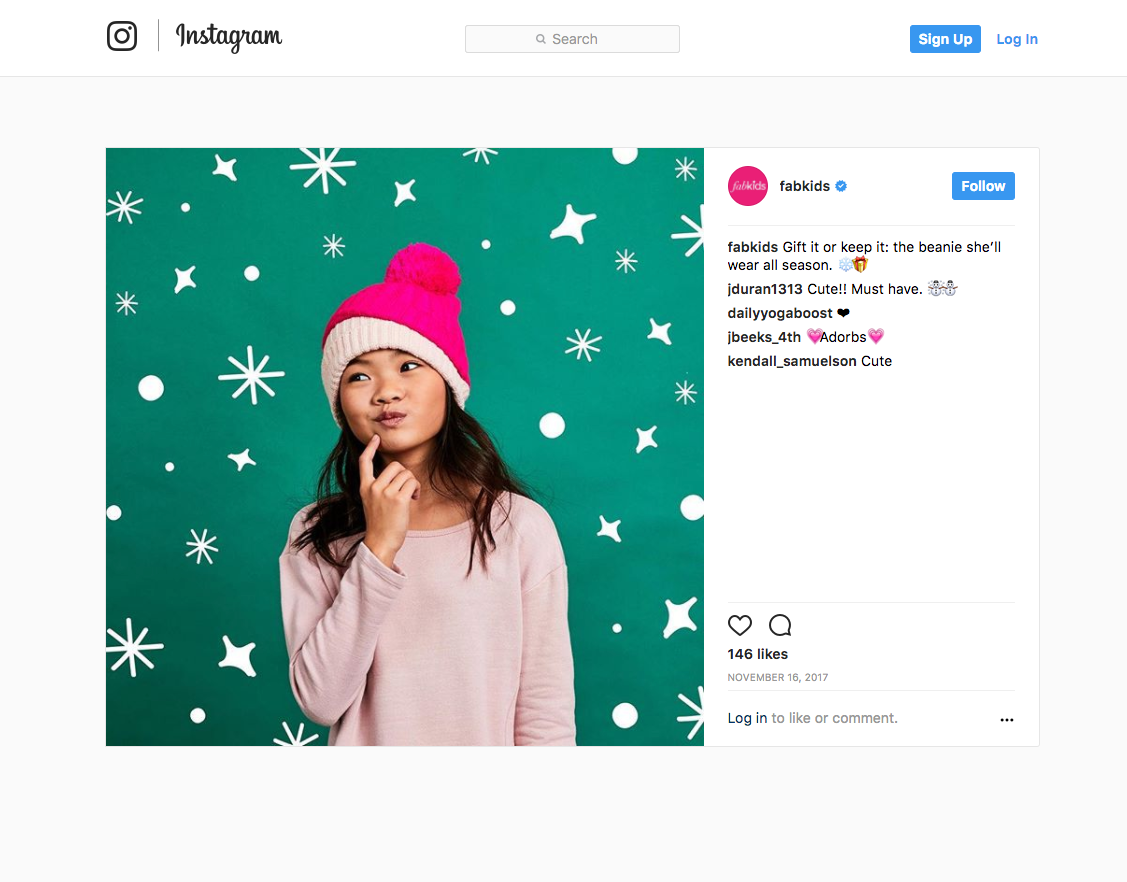The width and height of the screenshot is (1127, 882).
Task: Open comments via the speech bubble icon
Action: coord(780,625)
